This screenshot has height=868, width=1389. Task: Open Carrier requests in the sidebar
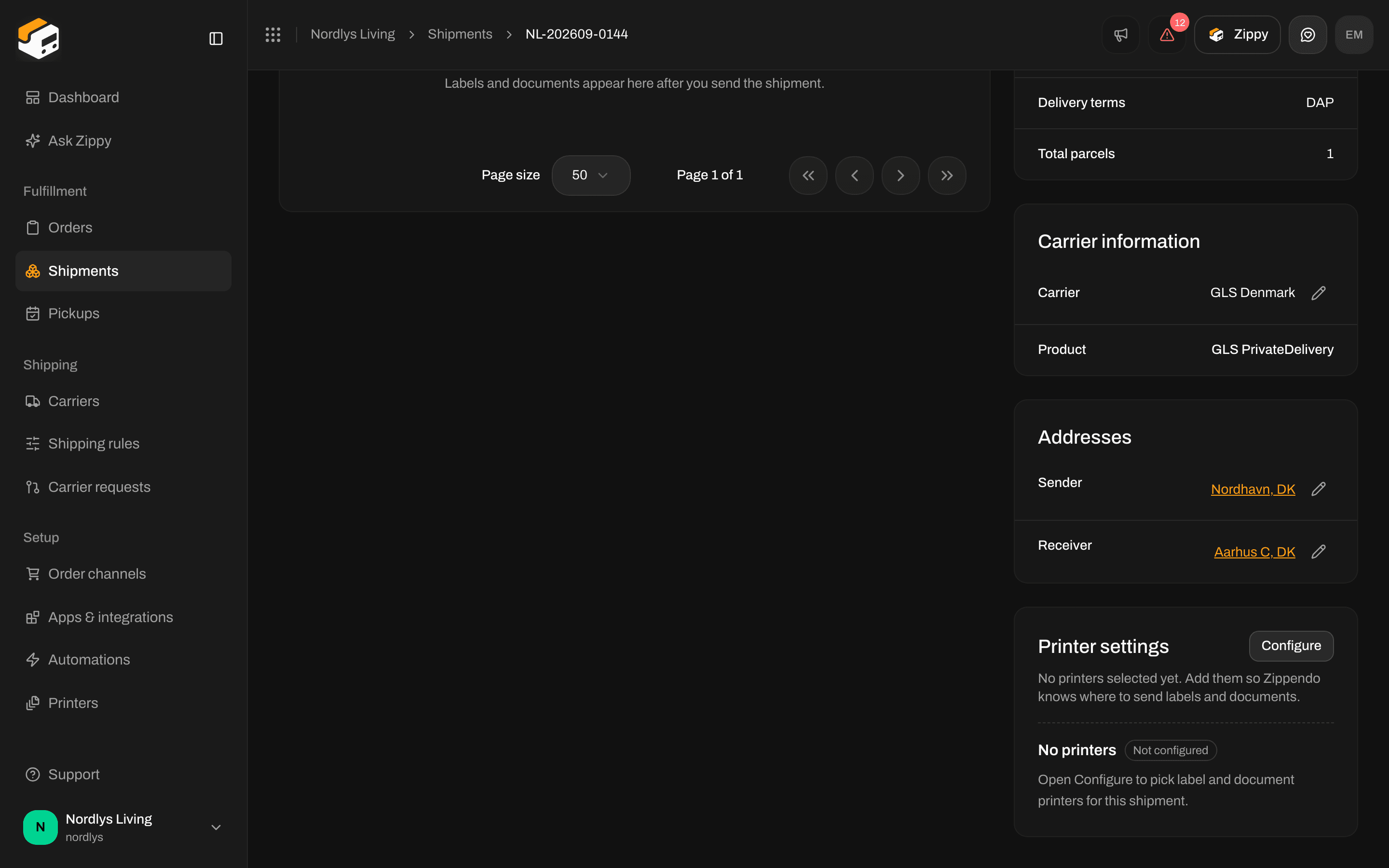click(123, 487)
